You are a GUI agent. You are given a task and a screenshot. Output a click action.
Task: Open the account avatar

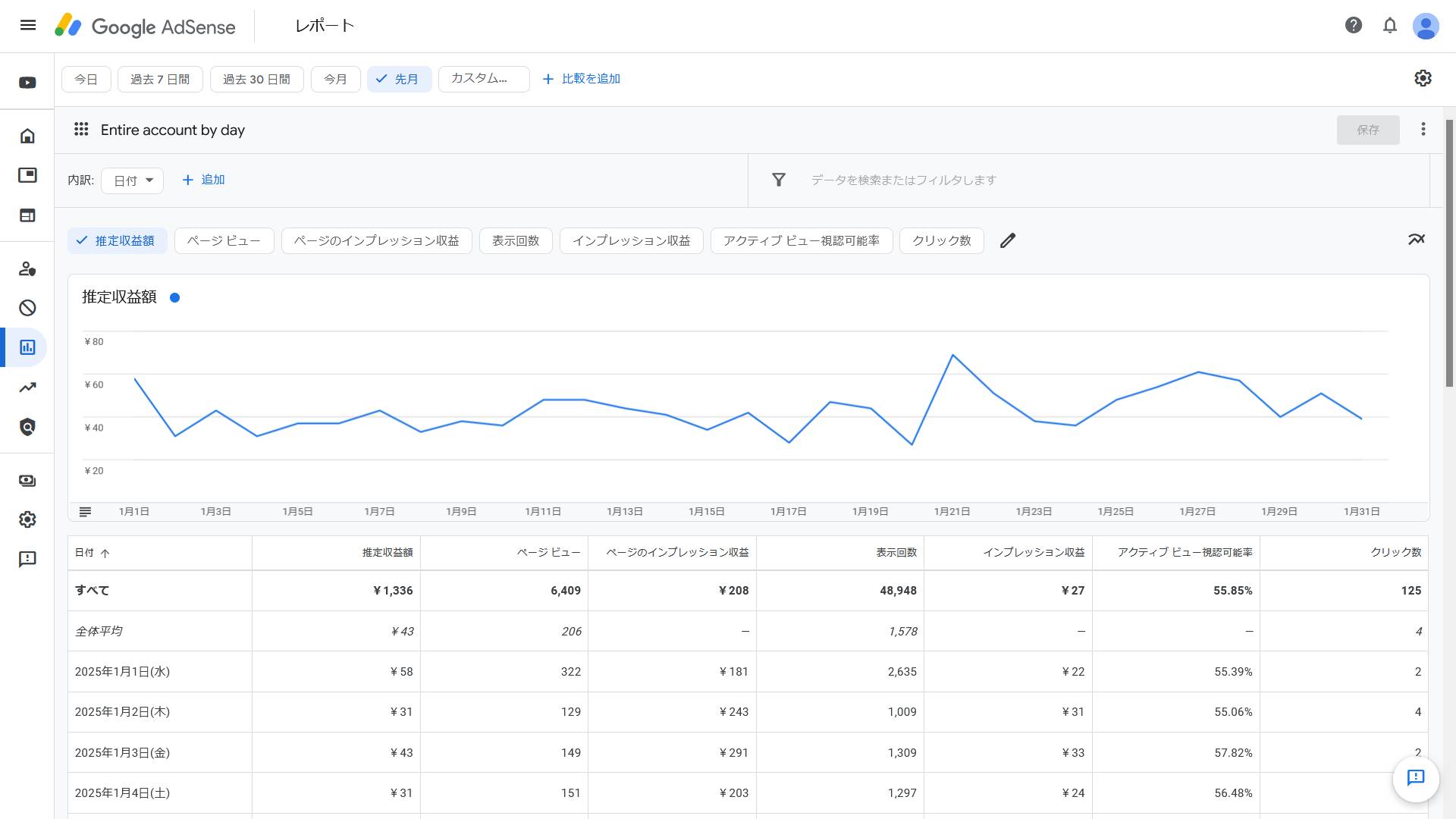(x=1426, y=26)
